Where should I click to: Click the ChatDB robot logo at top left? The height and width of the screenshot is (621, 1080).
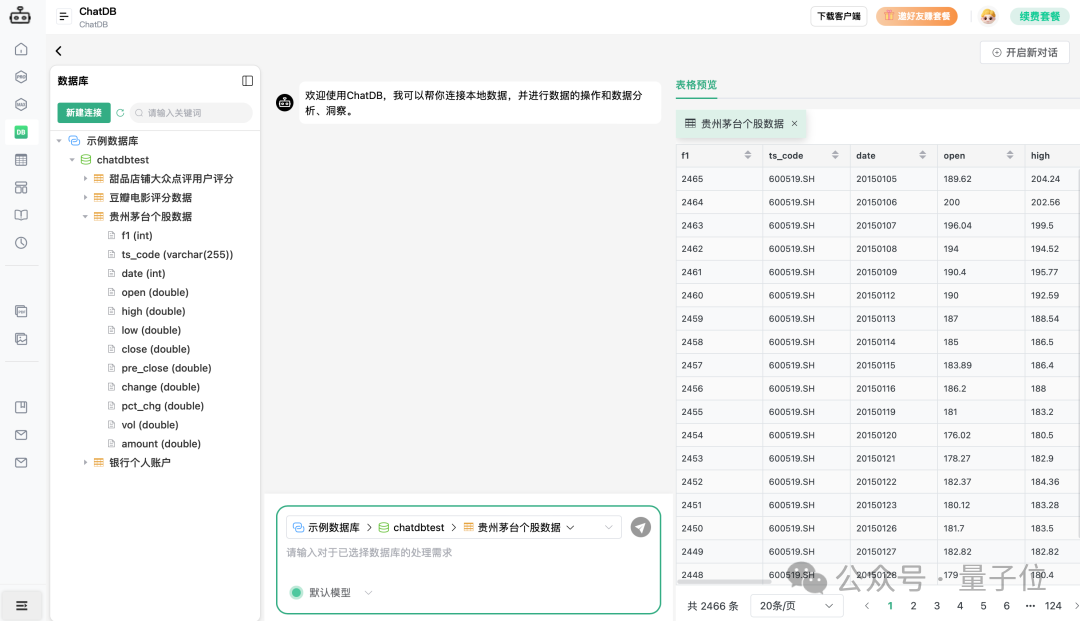[22, 15]
